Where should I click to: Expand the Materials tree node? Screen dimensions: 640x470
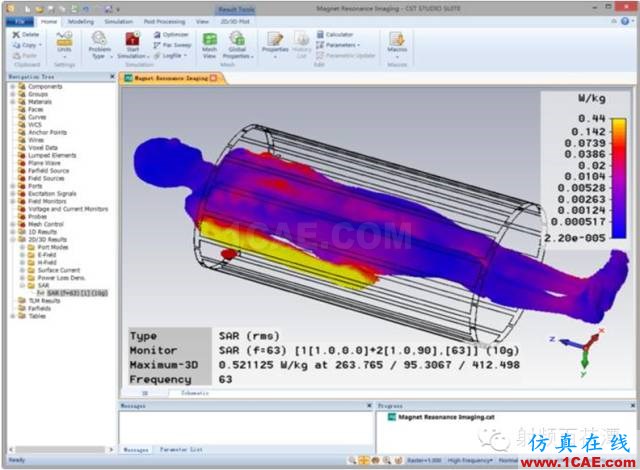click(x=12, y=102)
